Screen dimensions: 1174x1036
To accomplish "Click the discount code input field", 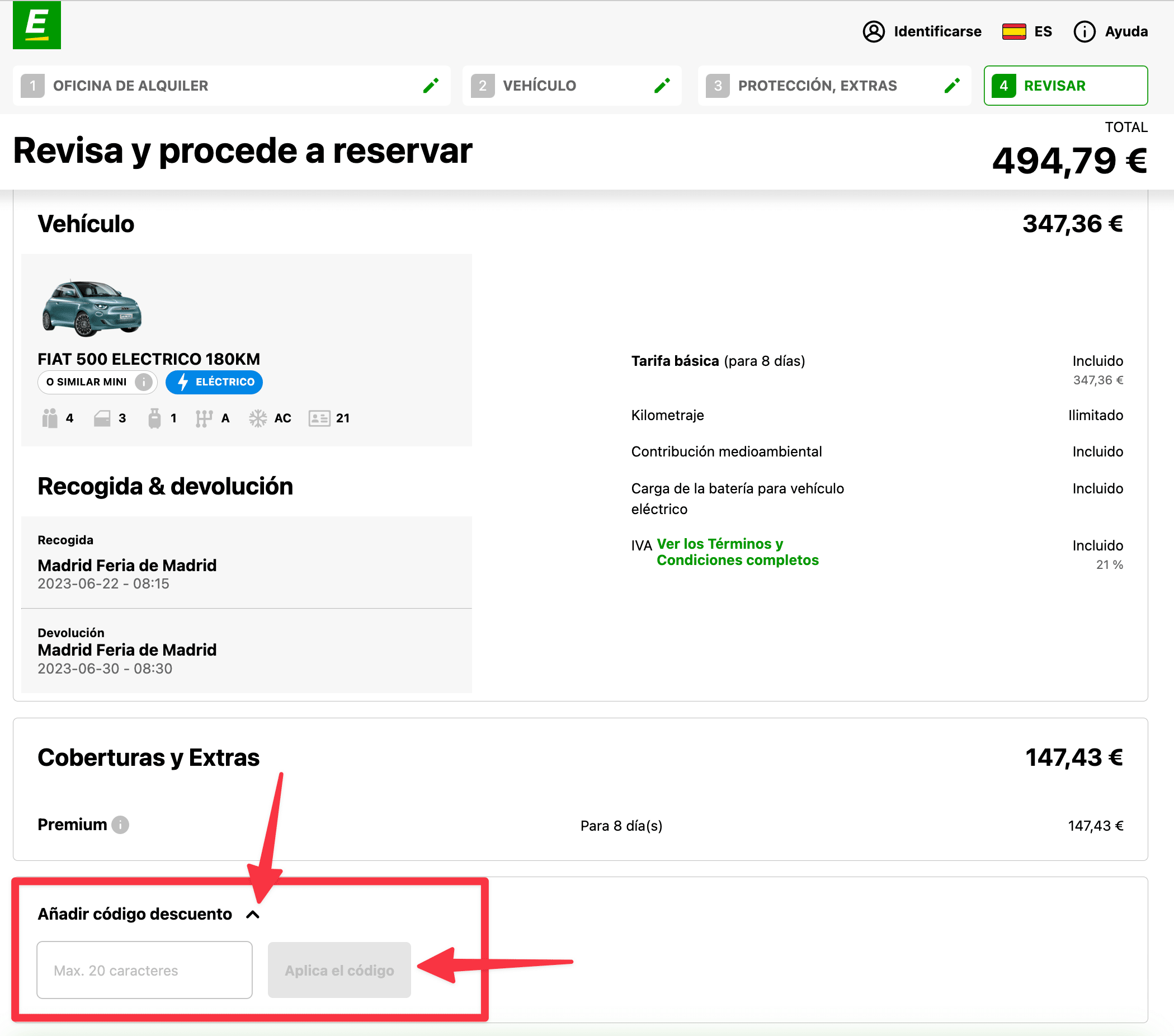I will point(144,969).
